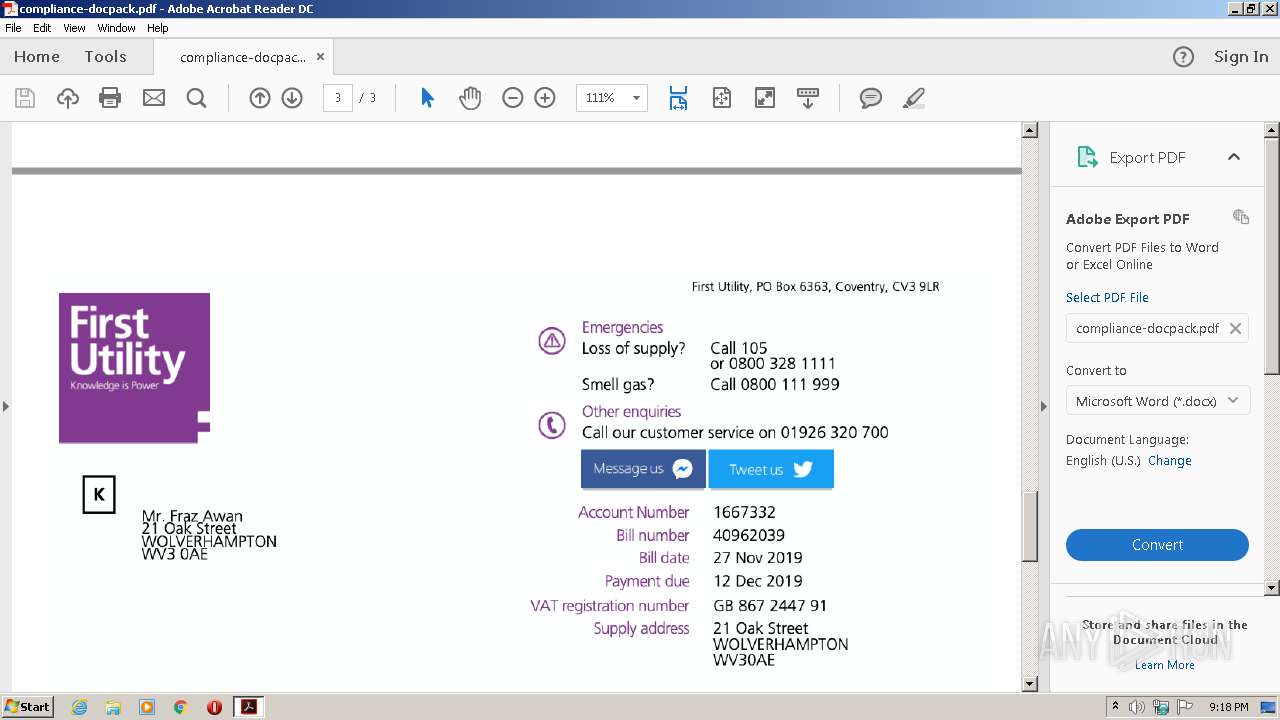Click the cloud upload icon

[x=67, y=98]
